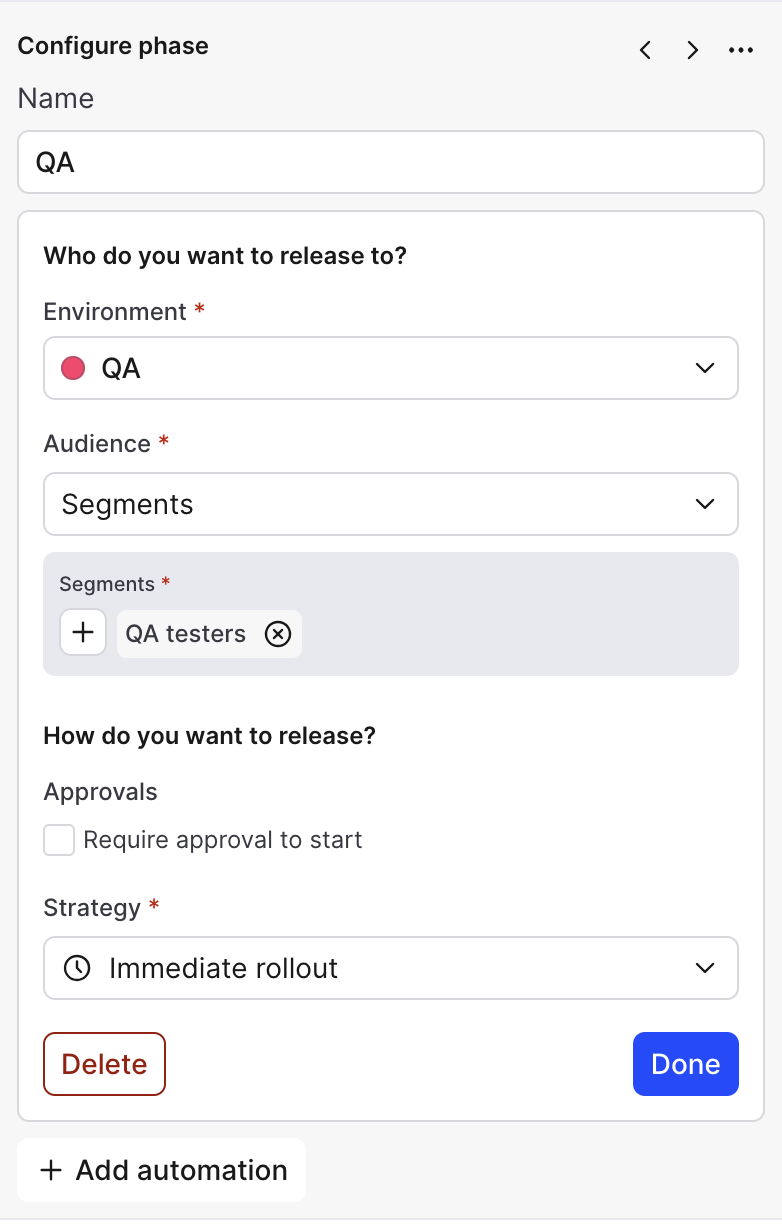Toggle approval requirement for this phase

pyautogui.click(x=59, y=840)
